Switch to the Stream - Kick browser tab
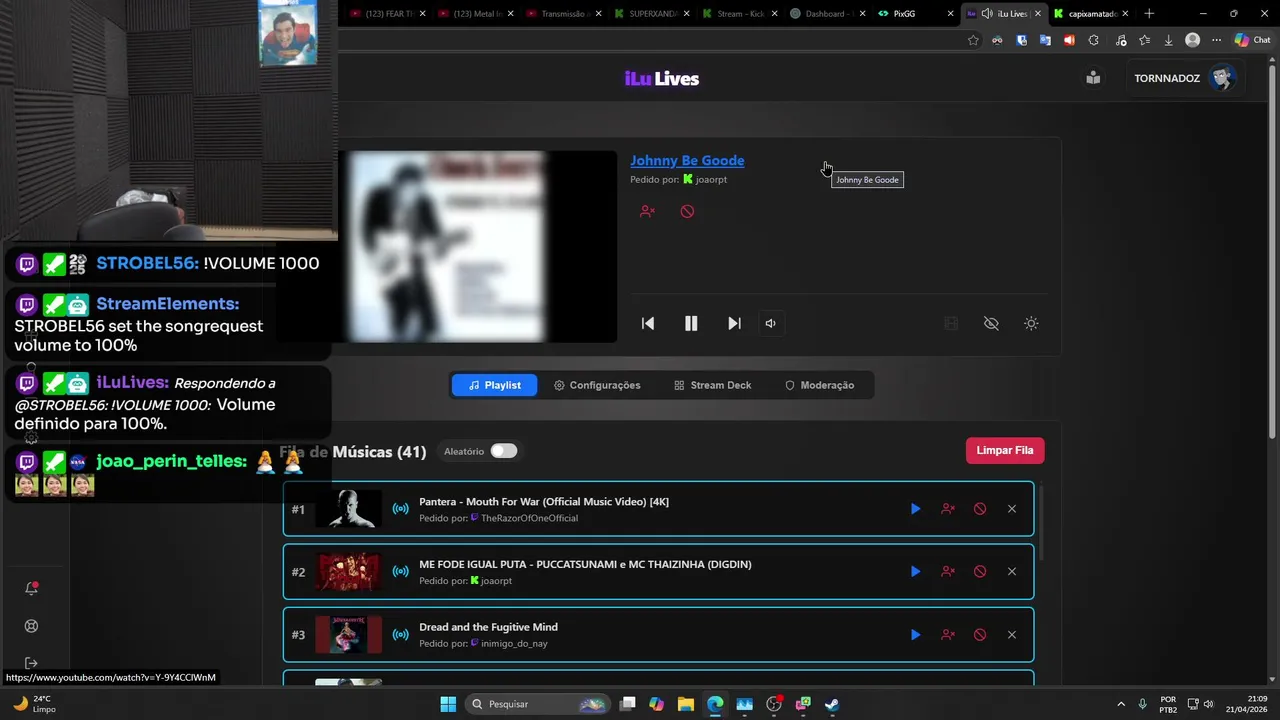The height and width of the screenshot is (720, 1280). tap(738, 13)
